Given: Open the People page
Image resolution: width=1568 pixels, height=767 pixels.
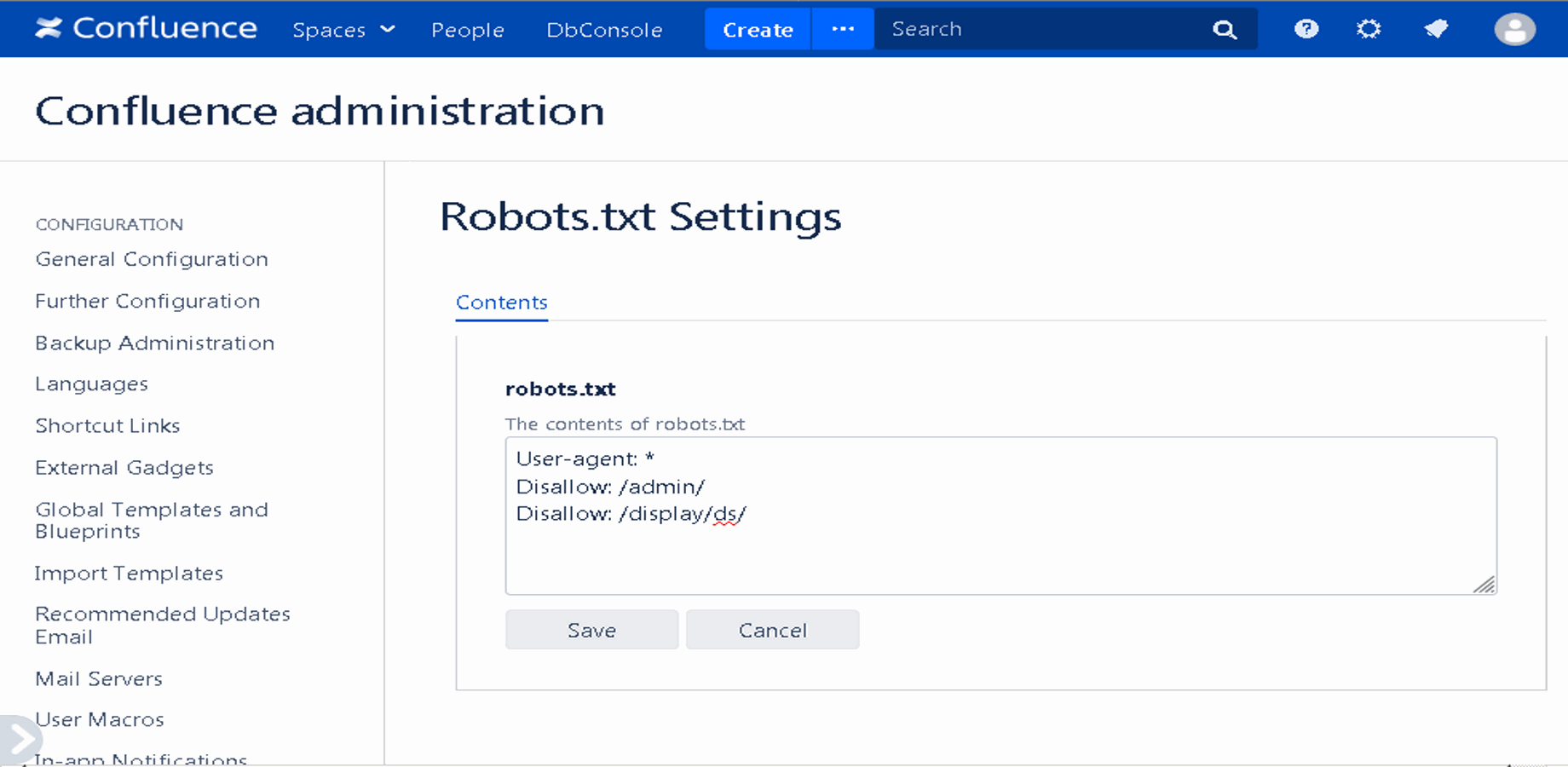Looking at the screenshot, I should 468,30.
